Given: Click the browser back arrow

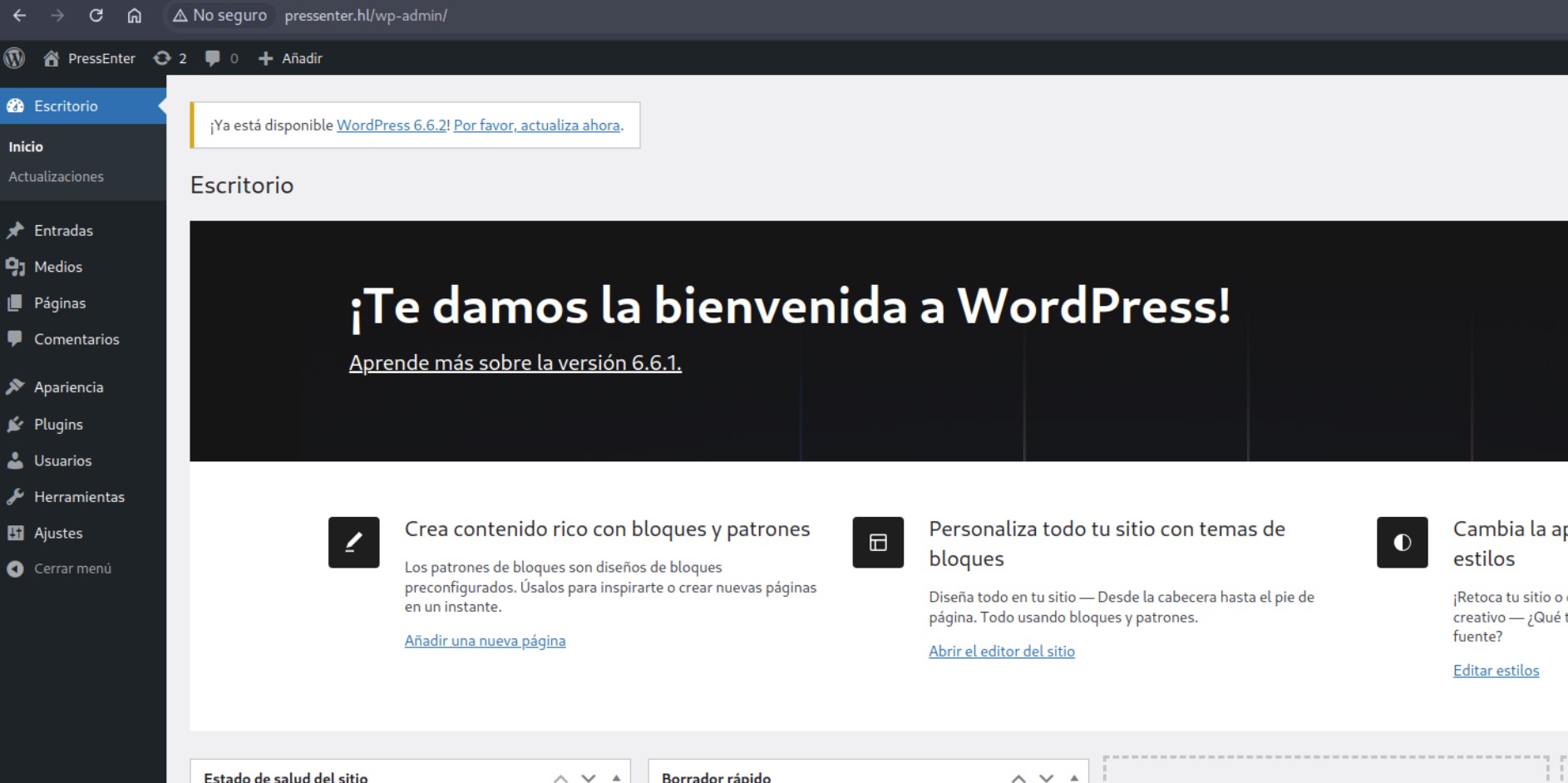Looking at the screenshot, I should point(20,15).
